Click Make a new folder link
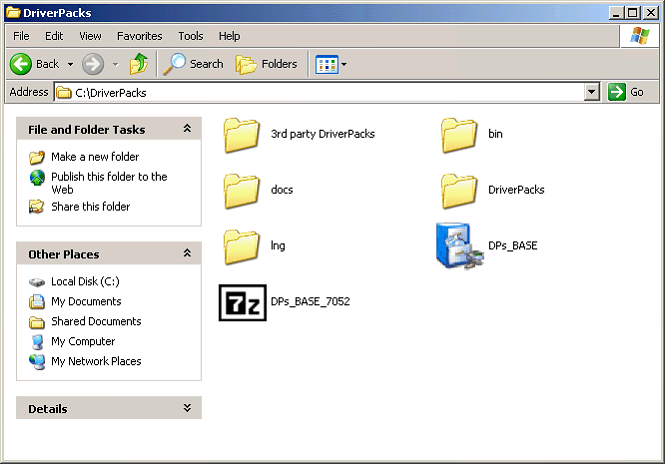 (x=95, y=157)
